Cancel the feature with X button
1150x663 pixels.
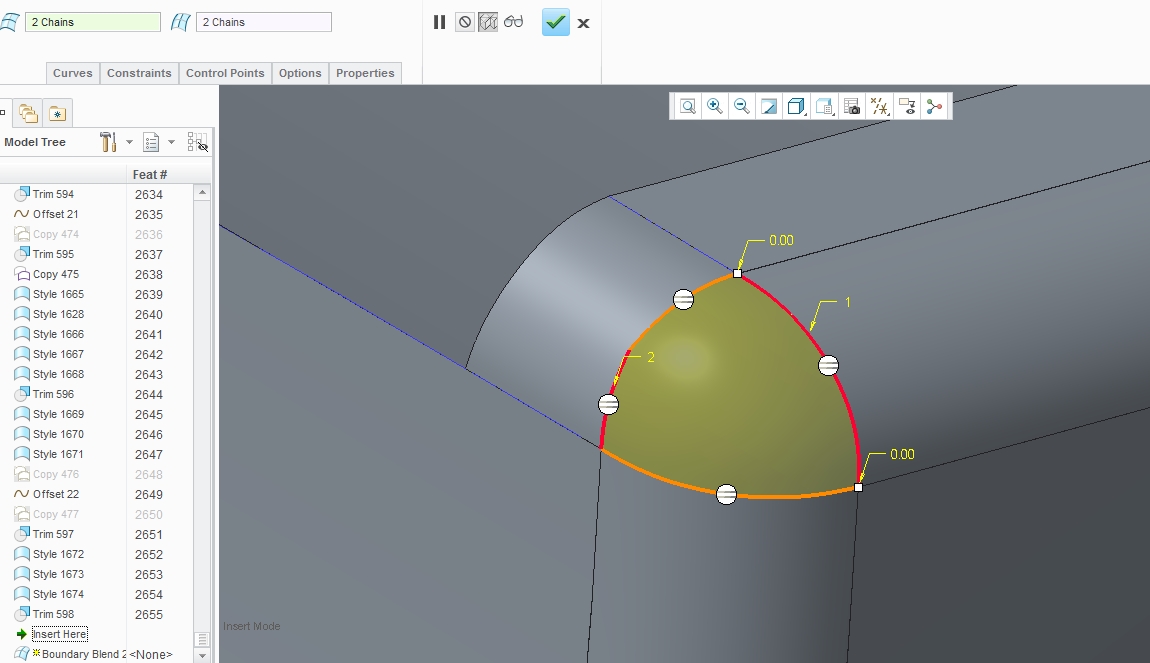coord(583,23)
